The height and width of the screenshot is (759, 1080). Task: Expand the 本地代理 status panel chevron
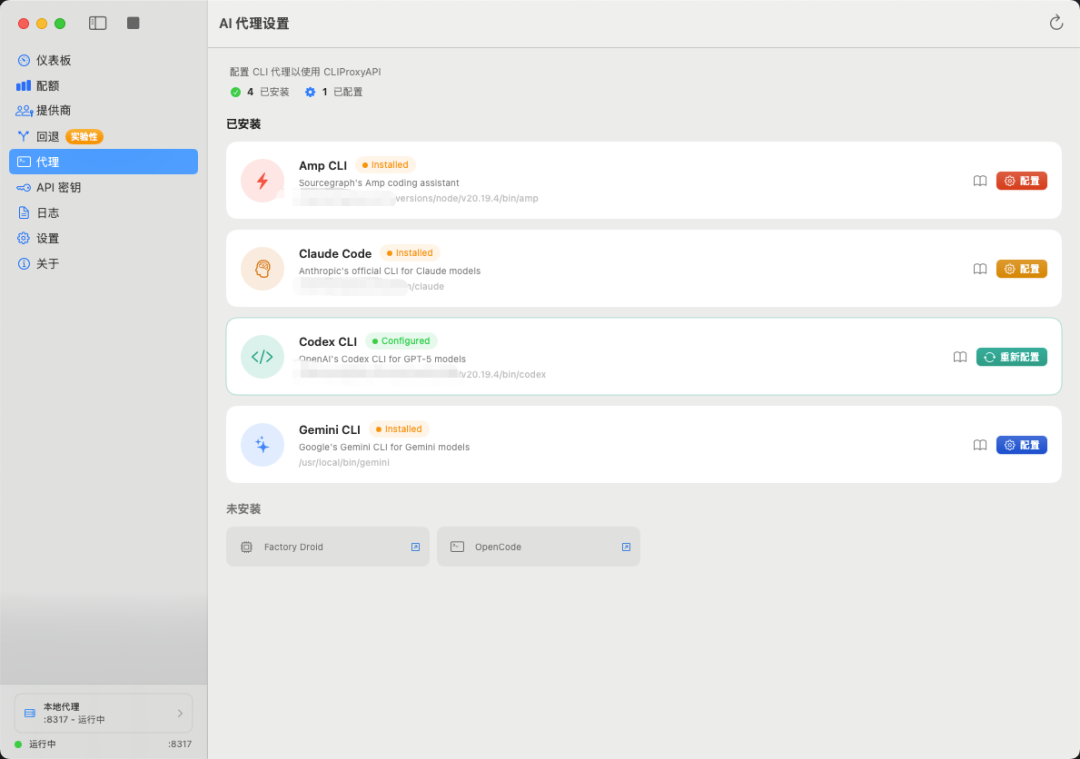[x=180, y=713]
